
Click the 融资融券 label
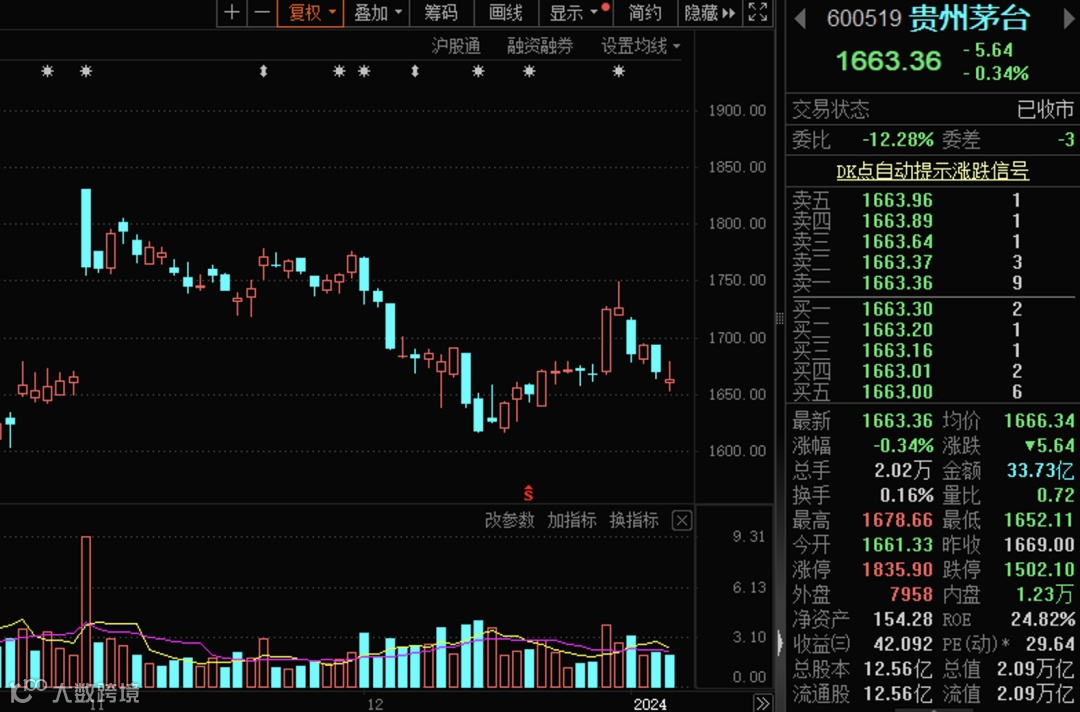tap(540, 46)
